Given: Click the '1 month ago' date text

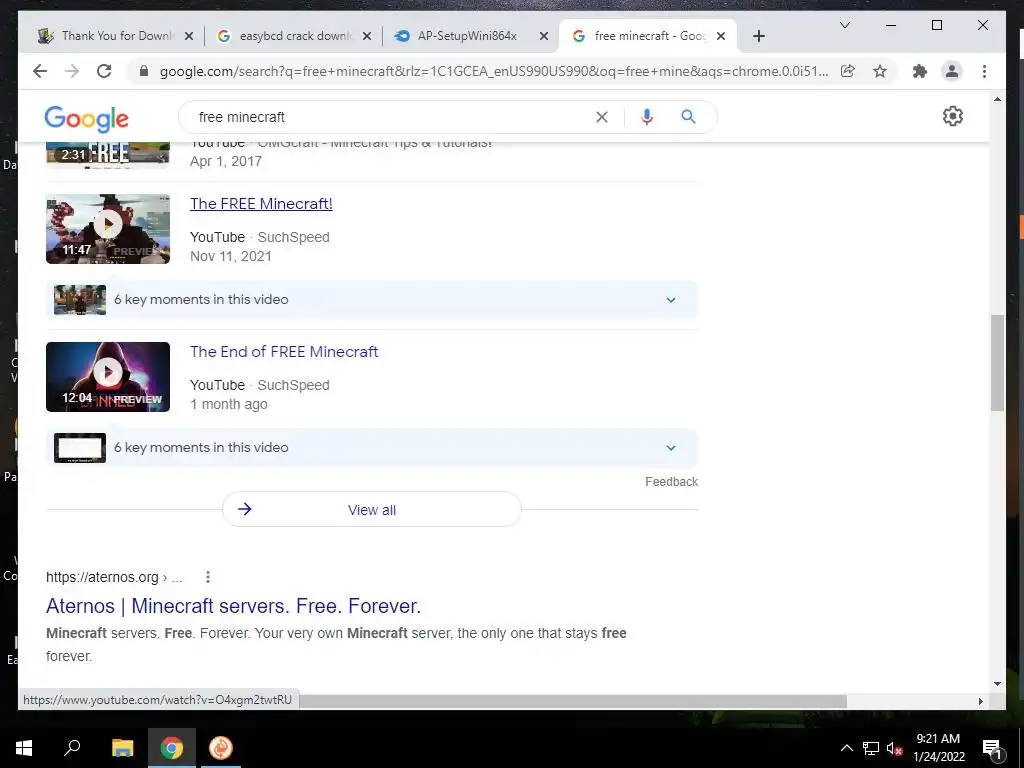Looking at the screenshot, I should click(x=229, y=404).
